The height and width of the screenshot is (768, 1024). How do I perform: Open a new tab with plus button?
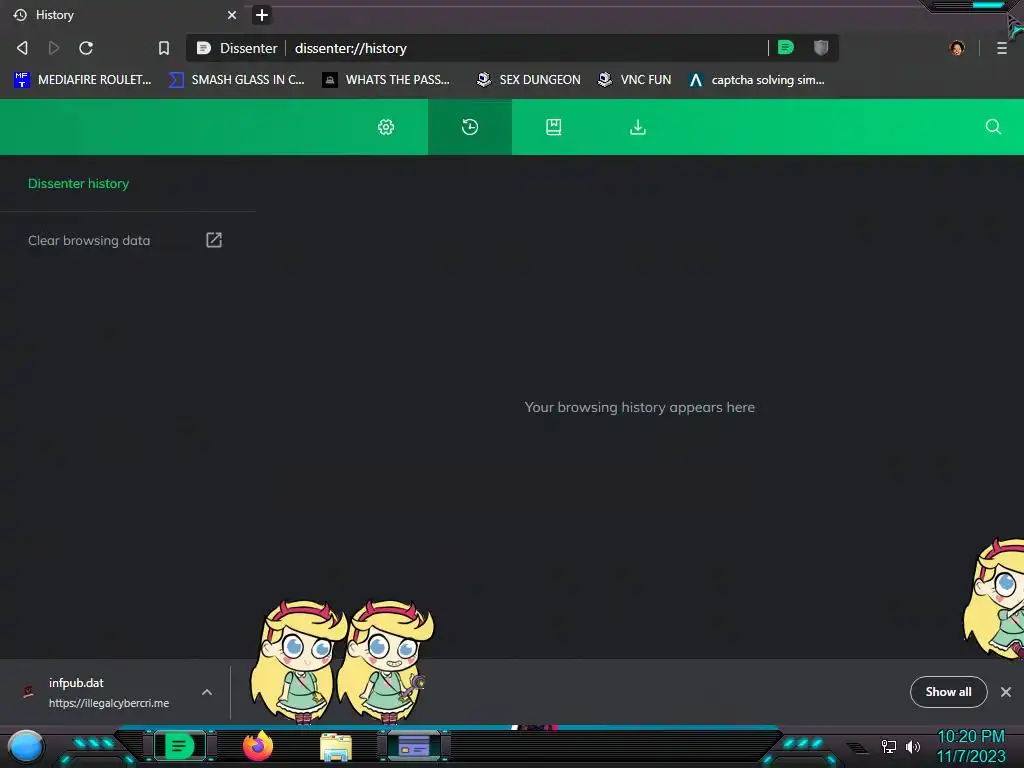coord(262,15)
